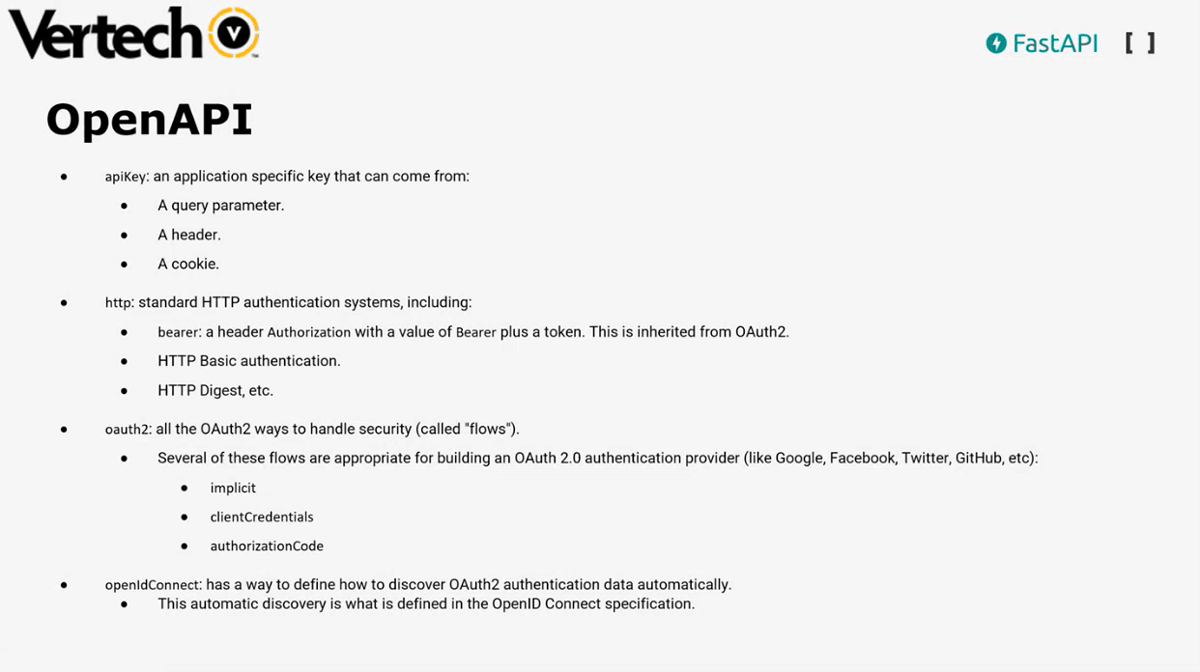Click the oauth2 term
The image size is (1200, 672).
(127, 429)
